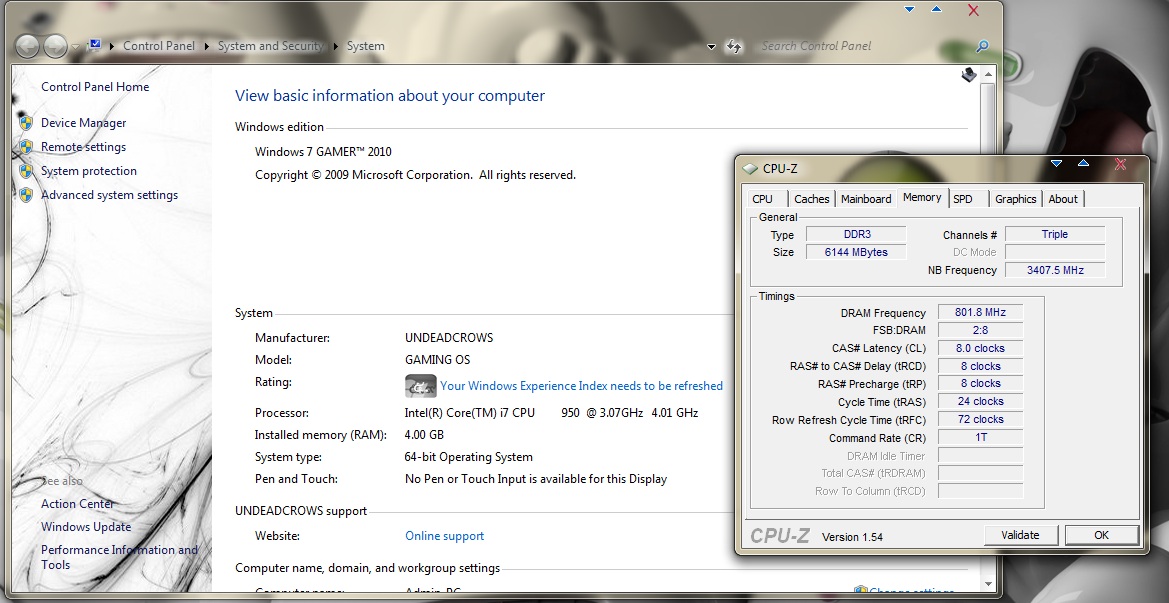
Task: Select the Memory tab in CPU-Z
Action: [x=922, y=198]
